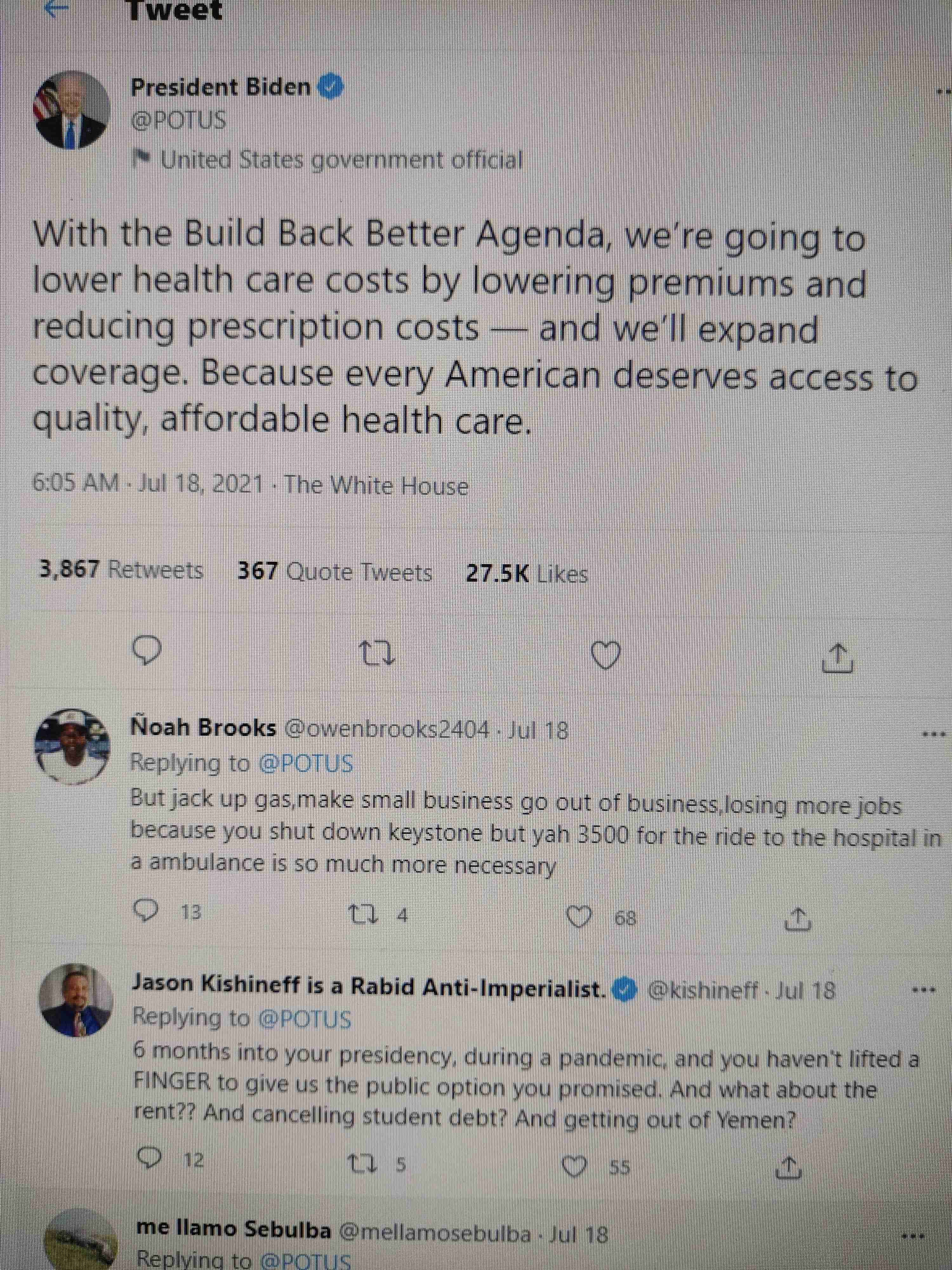Open President Biden's profile picture

[x=72, y=110]
